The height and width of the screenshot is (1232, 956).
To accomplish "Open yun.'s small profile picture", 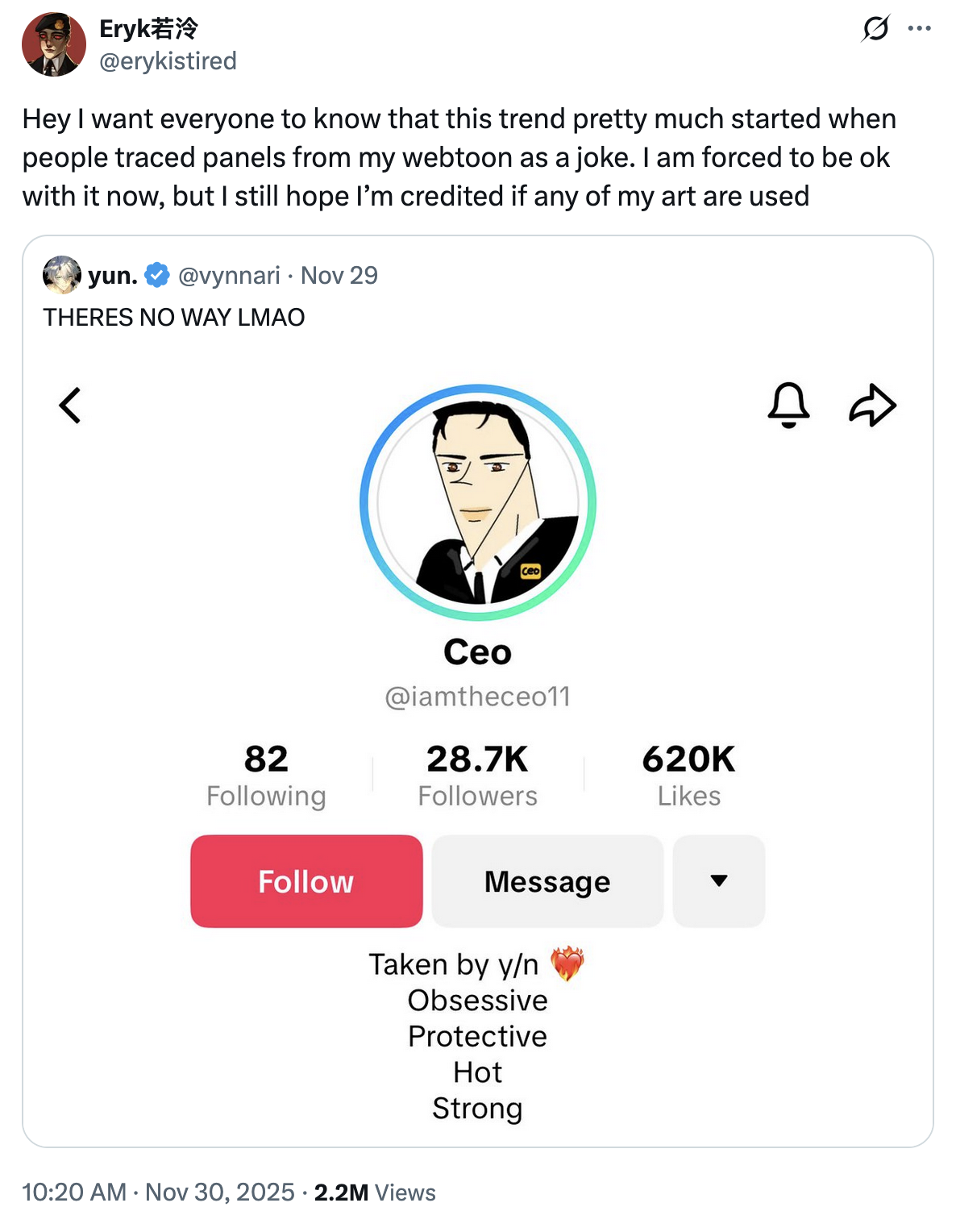I will (61, 275).
